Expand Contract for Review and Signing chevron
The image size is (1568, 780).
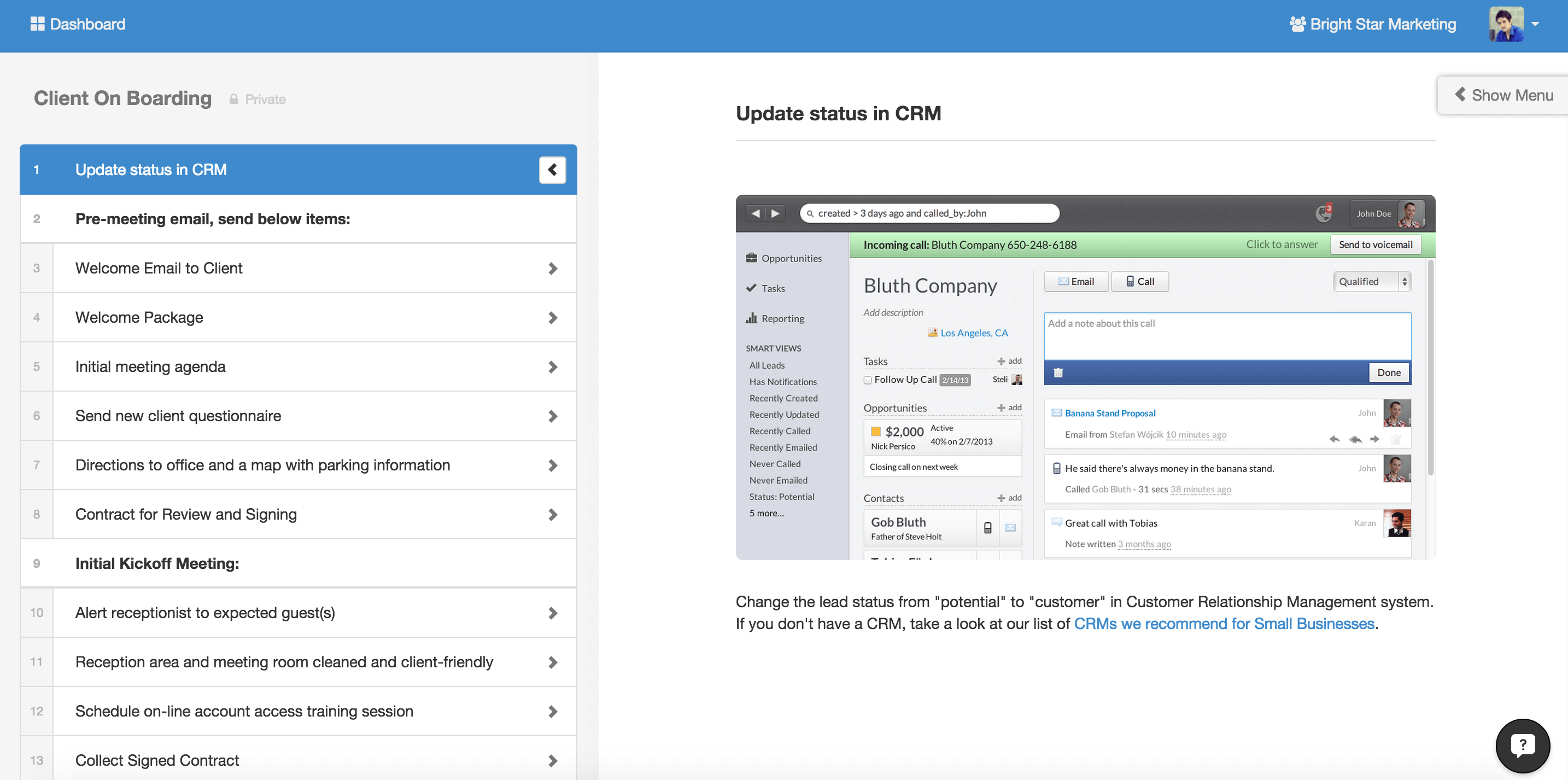click(552, 515)
